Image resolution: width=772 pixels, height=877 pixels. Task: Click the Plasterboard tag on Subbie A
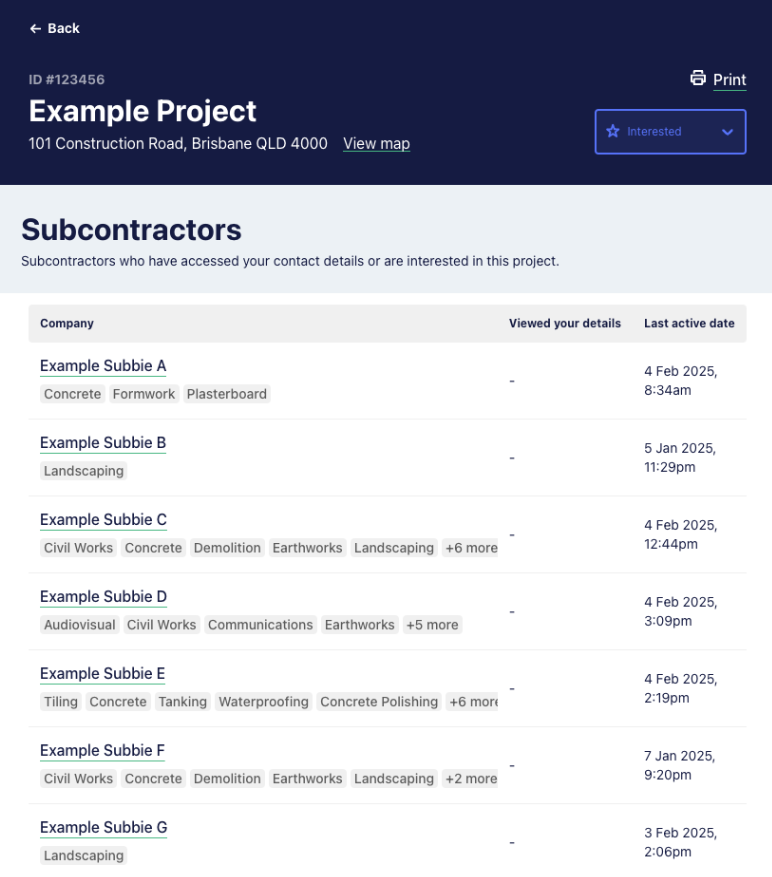click(227, 394)
